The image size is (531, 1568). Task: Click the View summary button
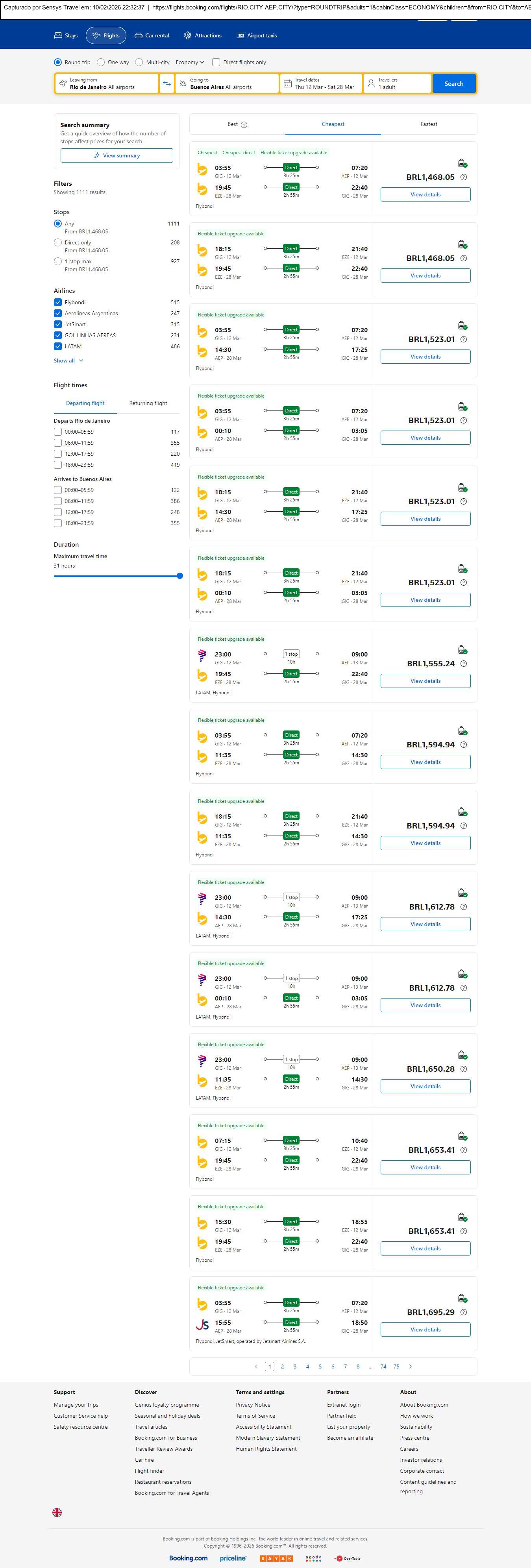coord(116,156)
